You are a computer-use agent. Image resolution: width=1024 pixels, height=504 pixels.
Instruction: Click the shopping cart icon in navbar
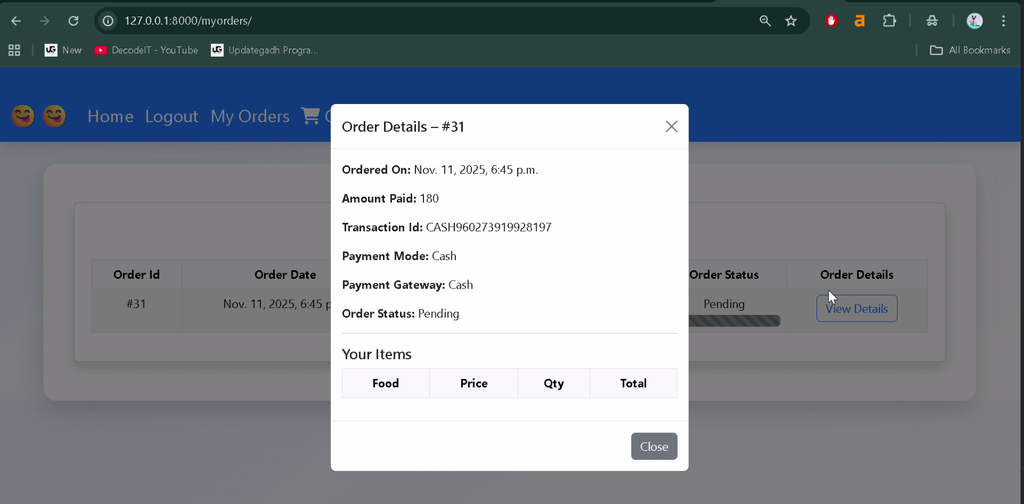click(x=310, y=116)
